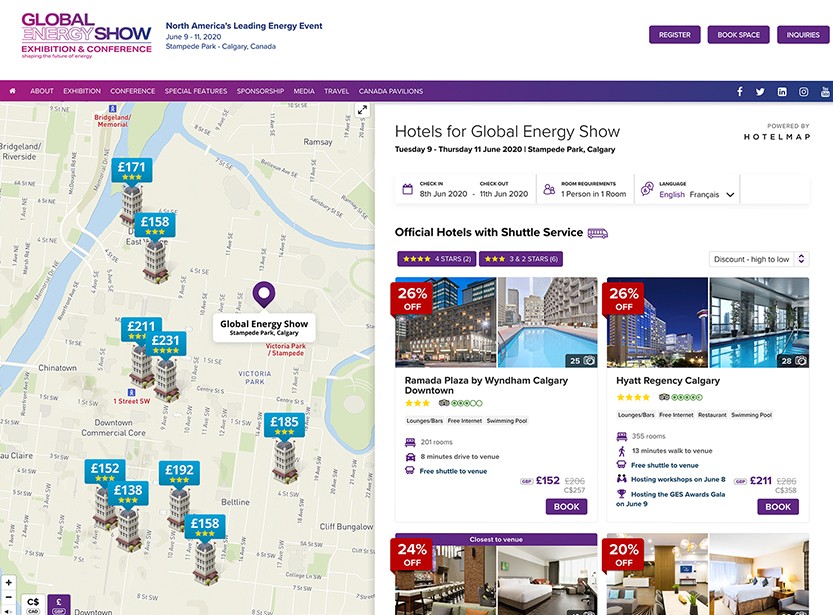Open Ramada Plaza by Wyndham Calgary Downtown title
Screen dimensions: 833x615
coord(486,386)
